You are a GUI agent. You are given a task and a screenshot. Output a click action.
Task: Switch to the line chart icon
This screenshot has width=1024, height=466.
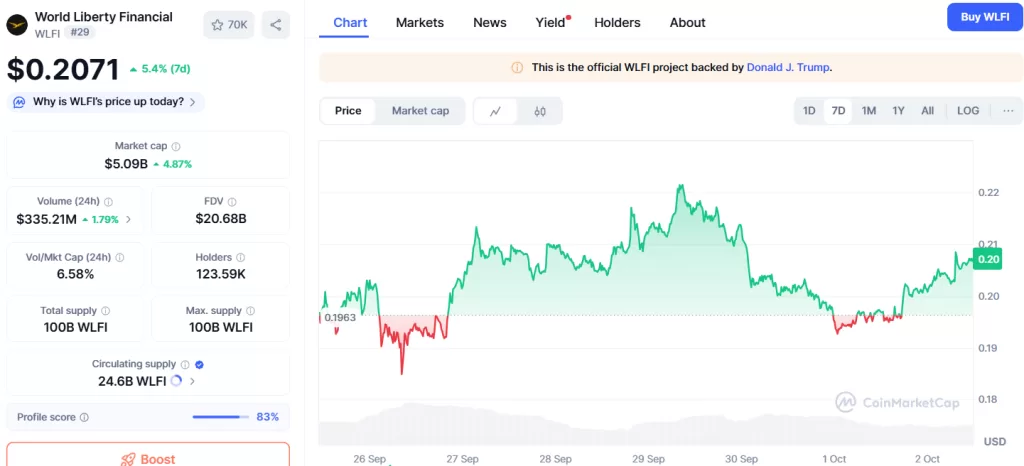(496, 111)
